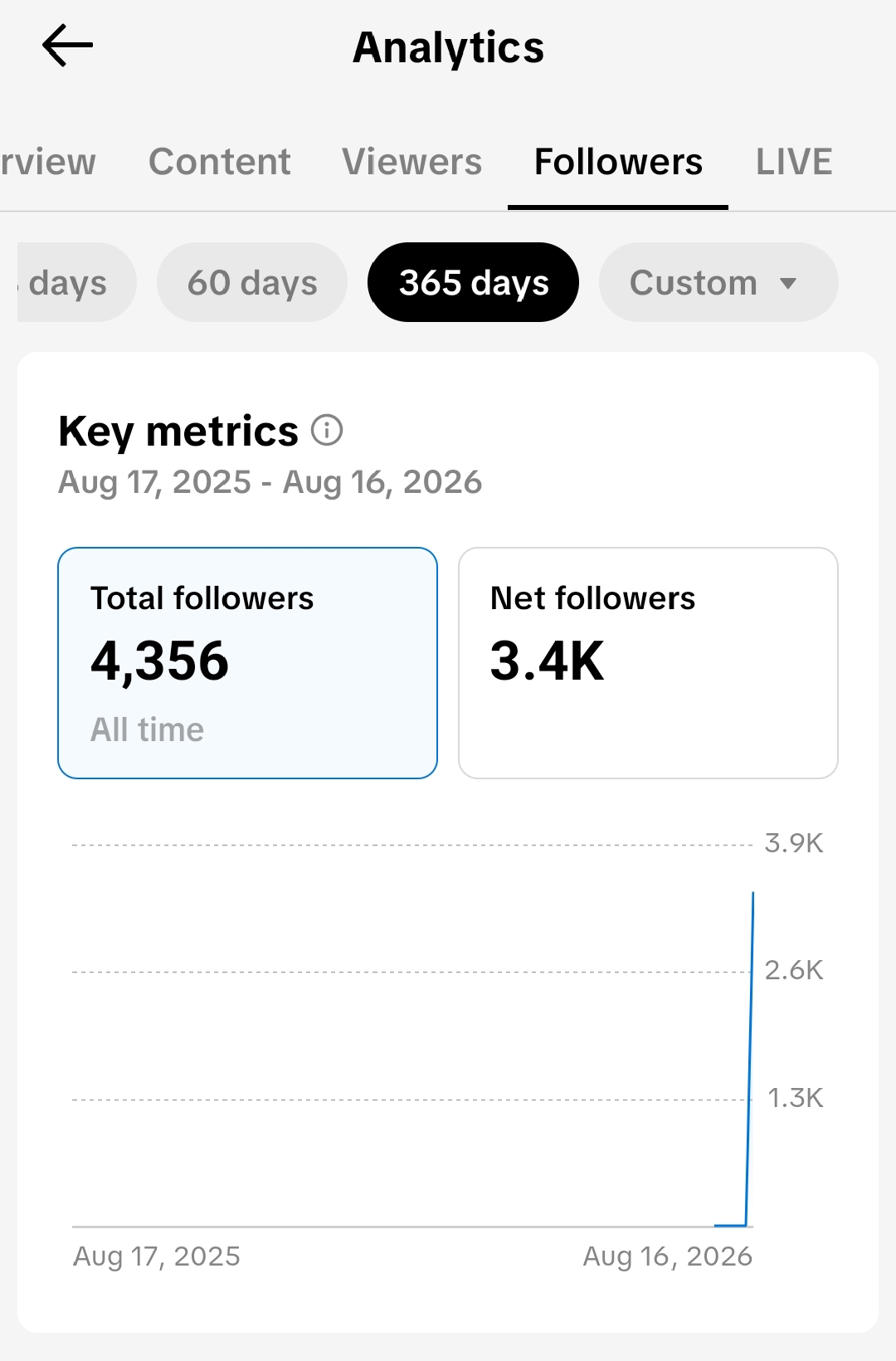Go to the partially visible Overview tab

[x=48, y=162]
